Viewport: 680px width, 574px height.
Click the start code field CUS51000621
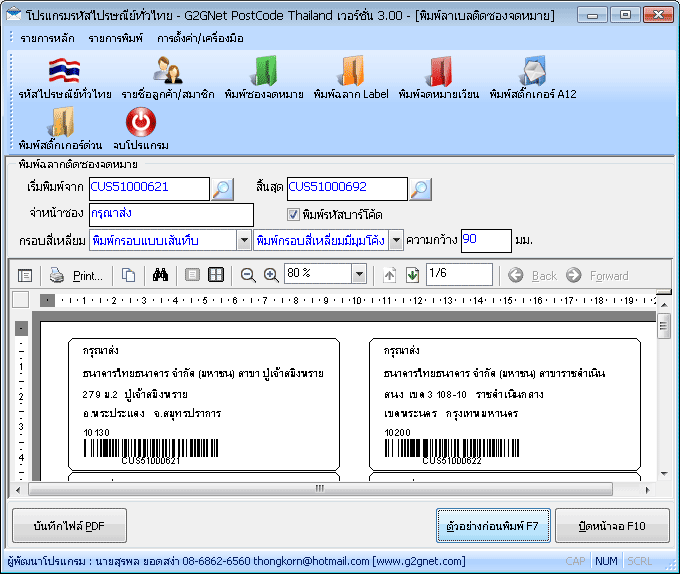point(149,189)
